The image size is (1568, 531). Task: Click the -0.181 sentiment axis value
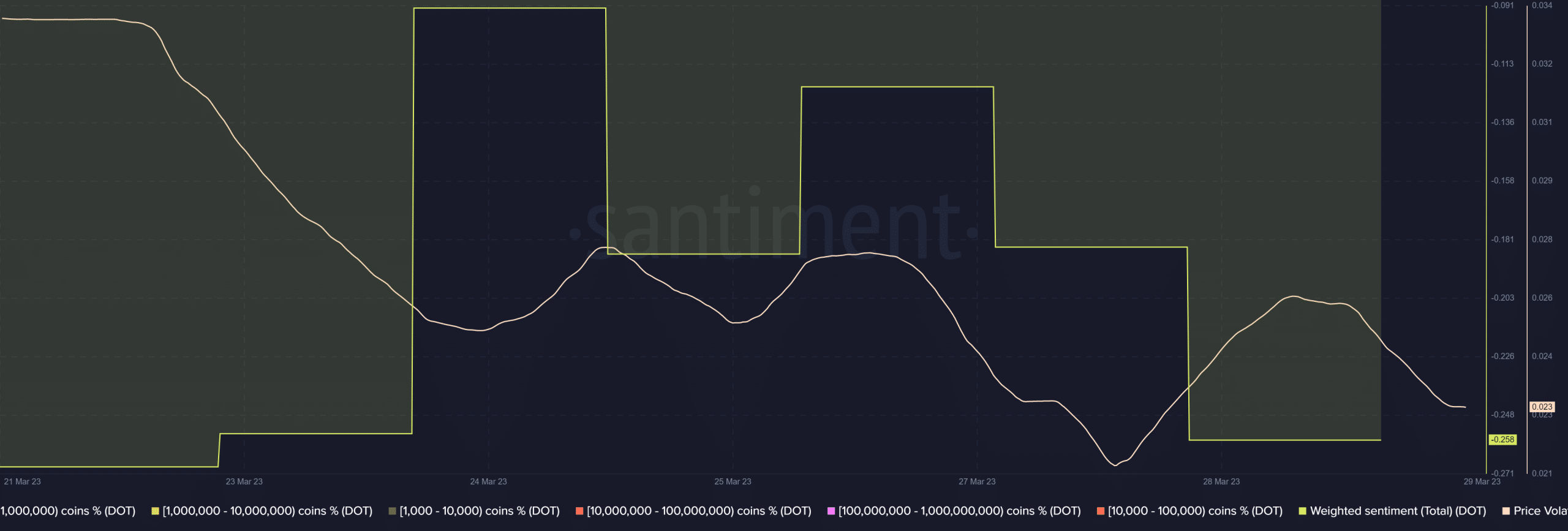click(1502, 239)
